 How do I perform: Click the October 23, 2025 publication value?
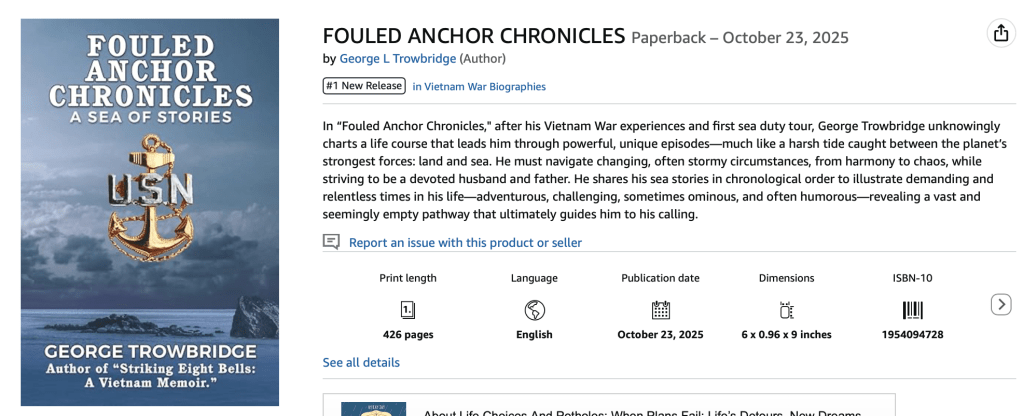pos(660,335)
